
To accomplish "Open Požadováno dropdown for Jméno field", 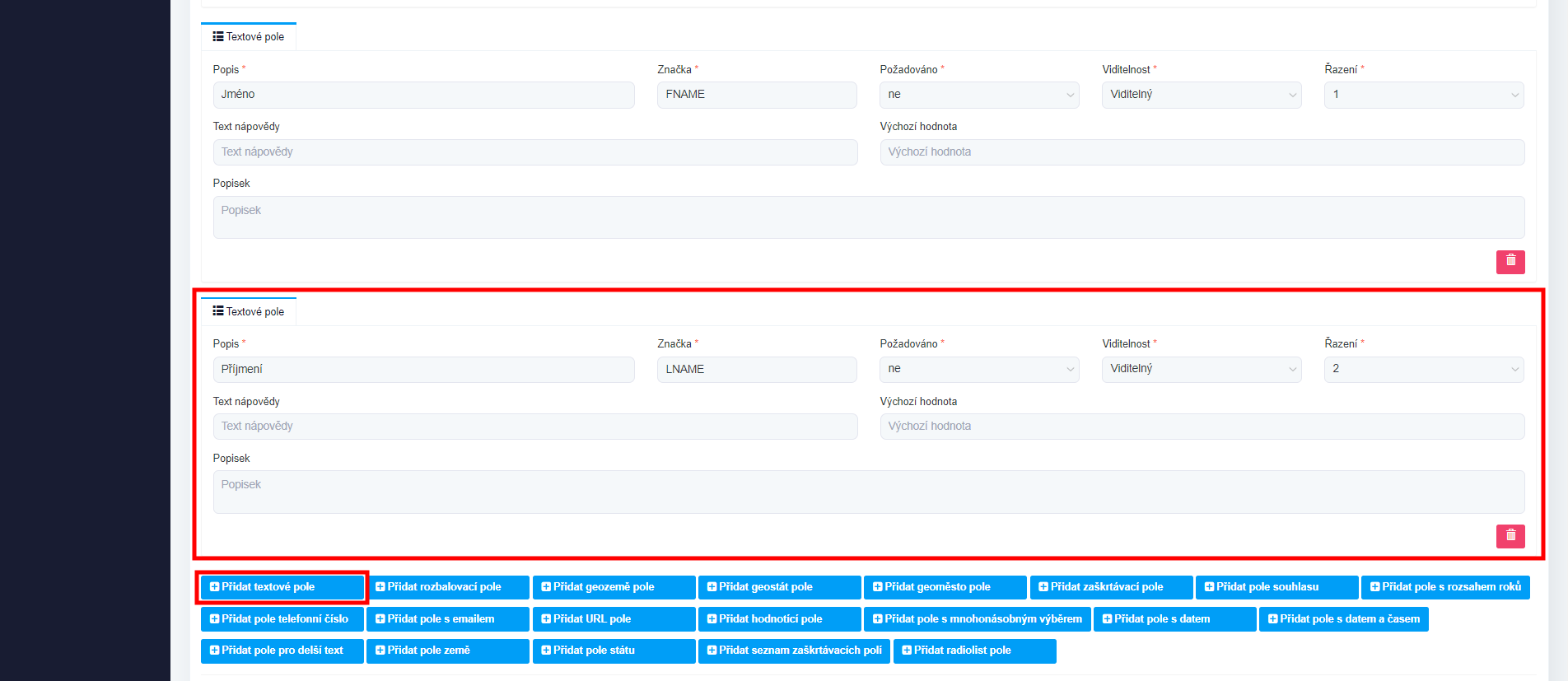I will [979, 95].
